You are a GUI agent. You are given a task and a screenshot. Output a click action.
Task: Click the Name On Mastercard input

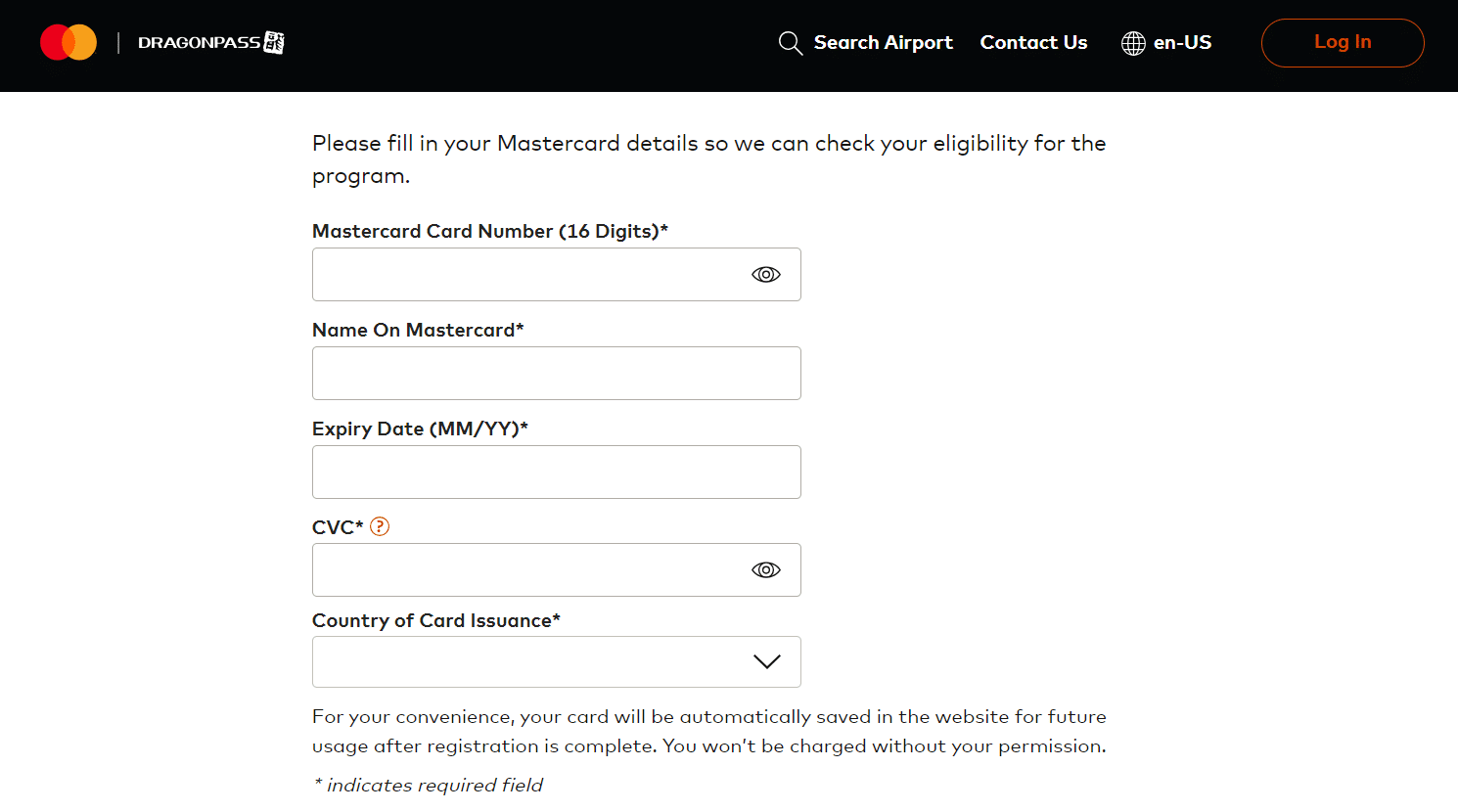(x=556, y=374)
